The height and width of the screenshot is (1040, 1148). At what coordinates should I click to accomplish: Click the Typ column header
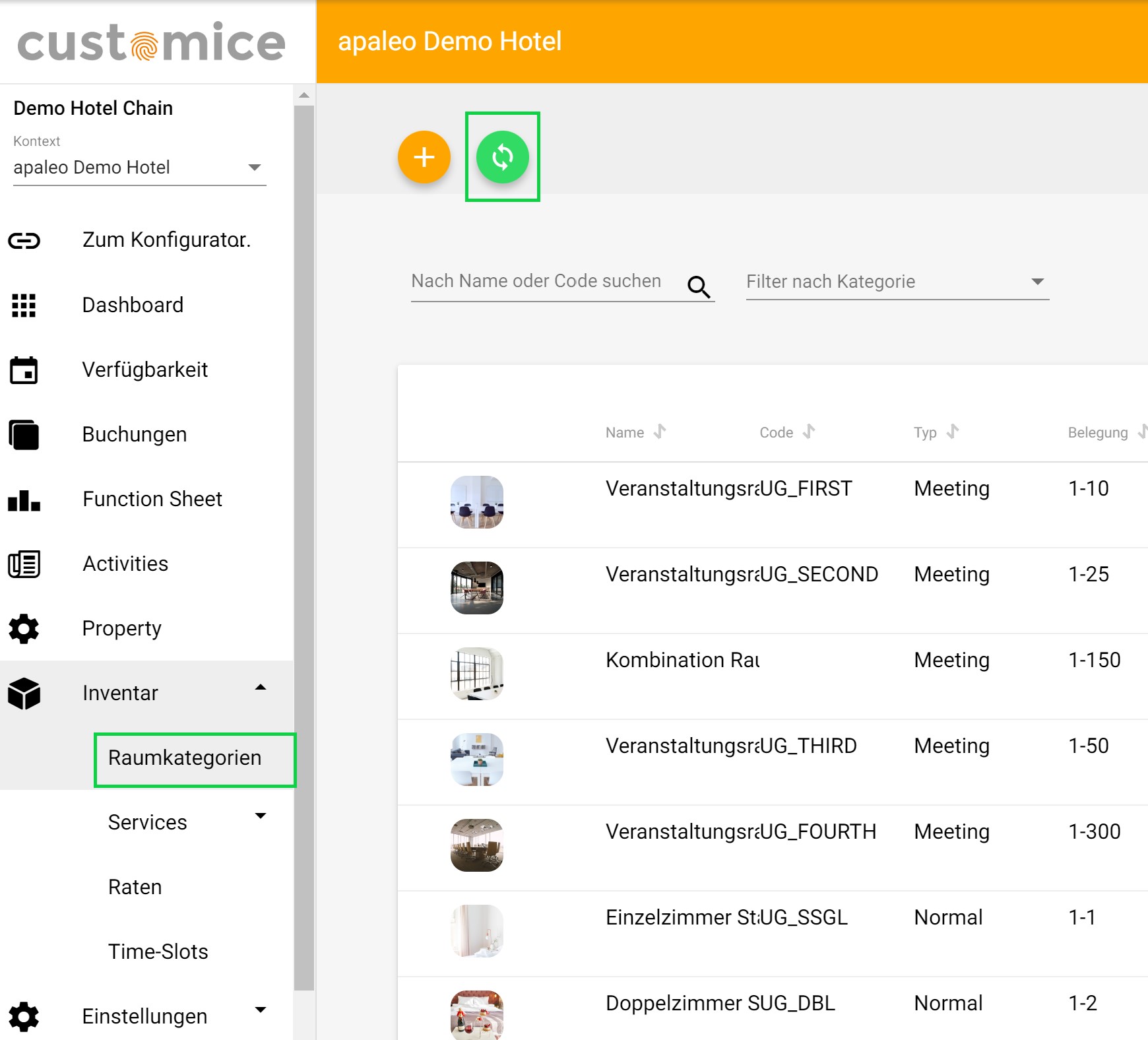[925, 433]
